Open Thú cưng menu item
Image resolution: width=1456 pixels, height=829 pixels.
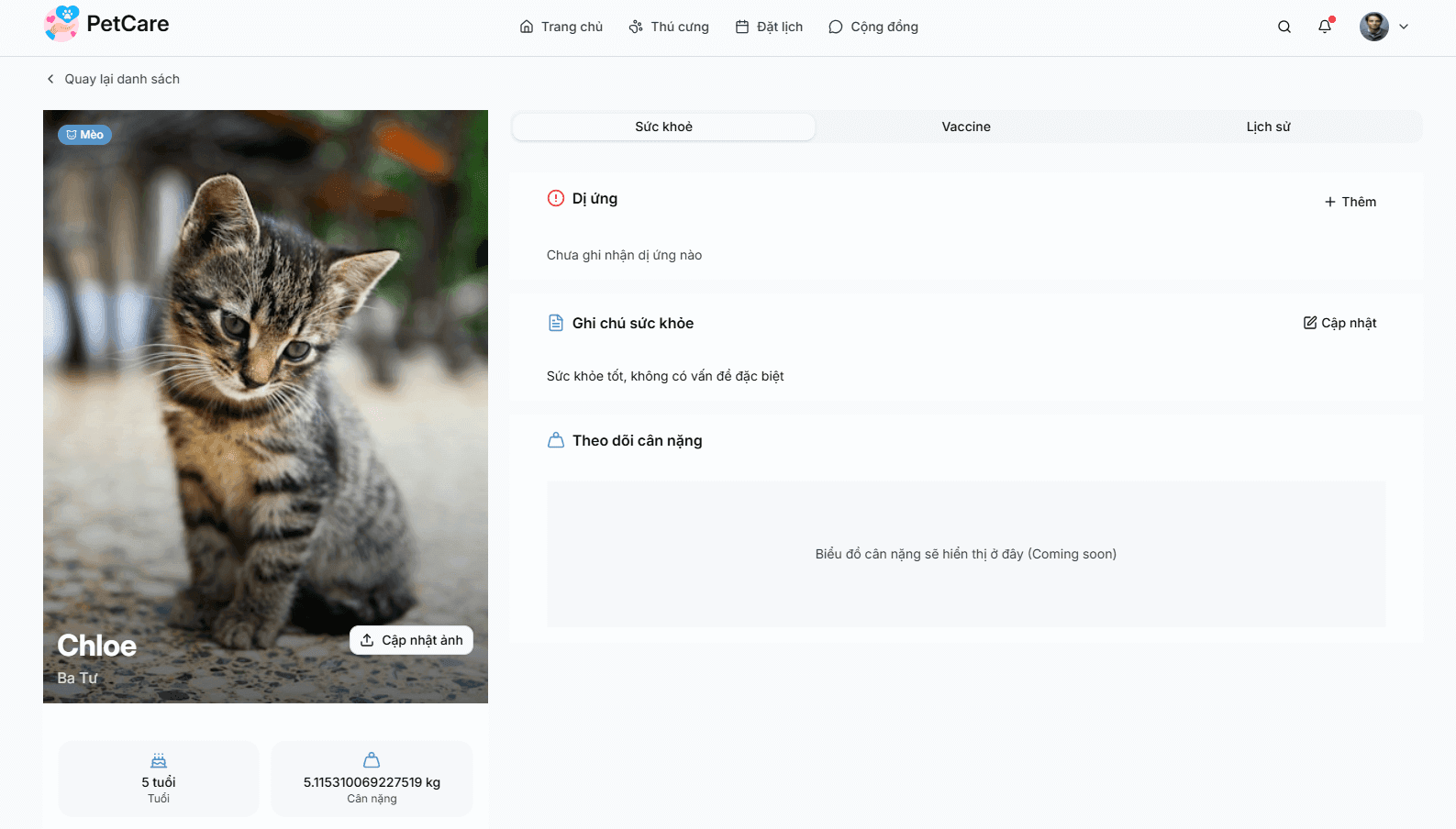tap(669, 27)
